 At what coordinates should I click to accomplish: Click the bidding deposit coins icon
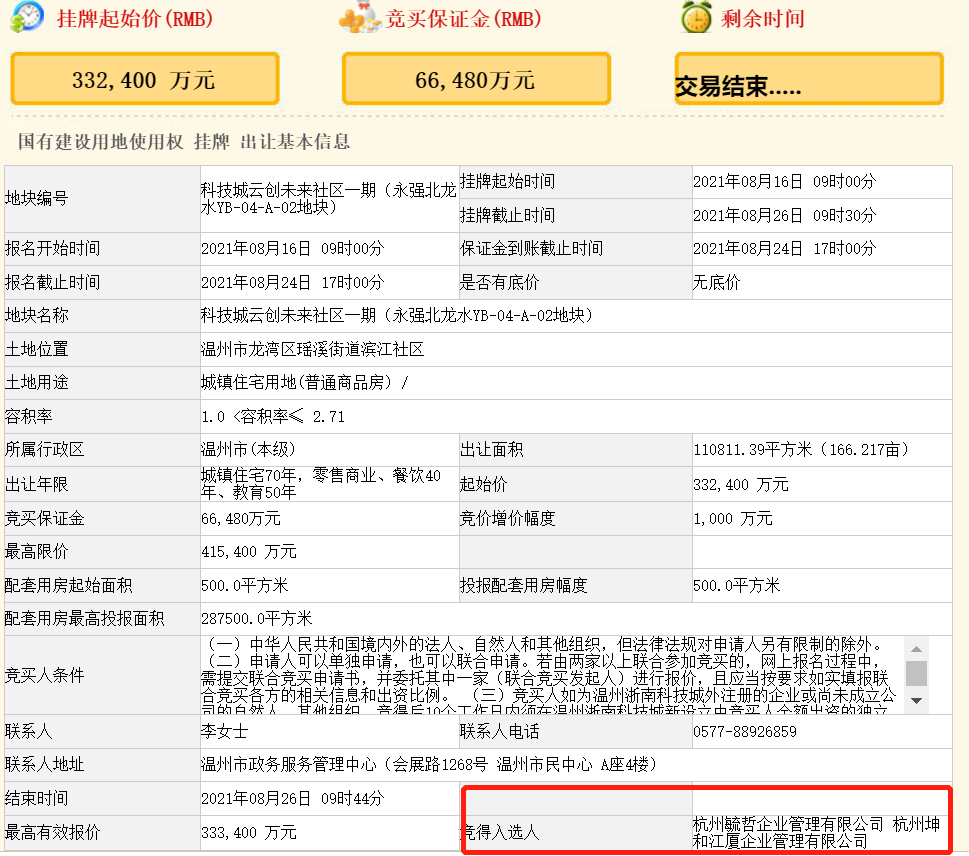[360, 18]
